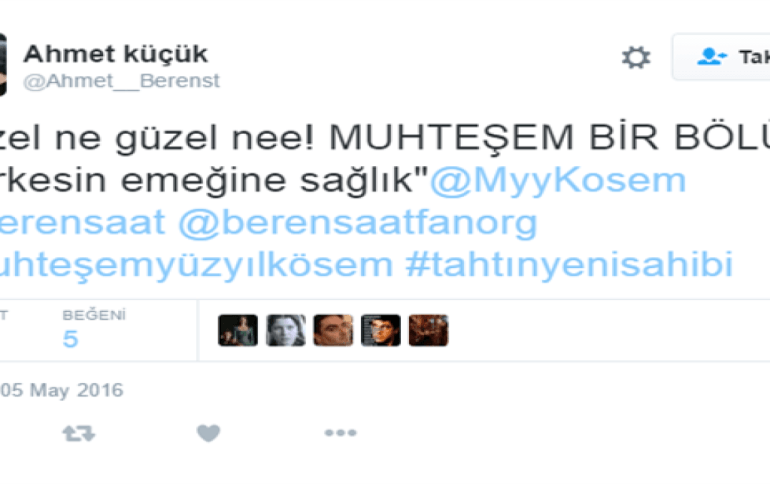This screenshot has height=485, width=770.
Task: Open second liker avatar with woman's face
Action: coord(286,330)
